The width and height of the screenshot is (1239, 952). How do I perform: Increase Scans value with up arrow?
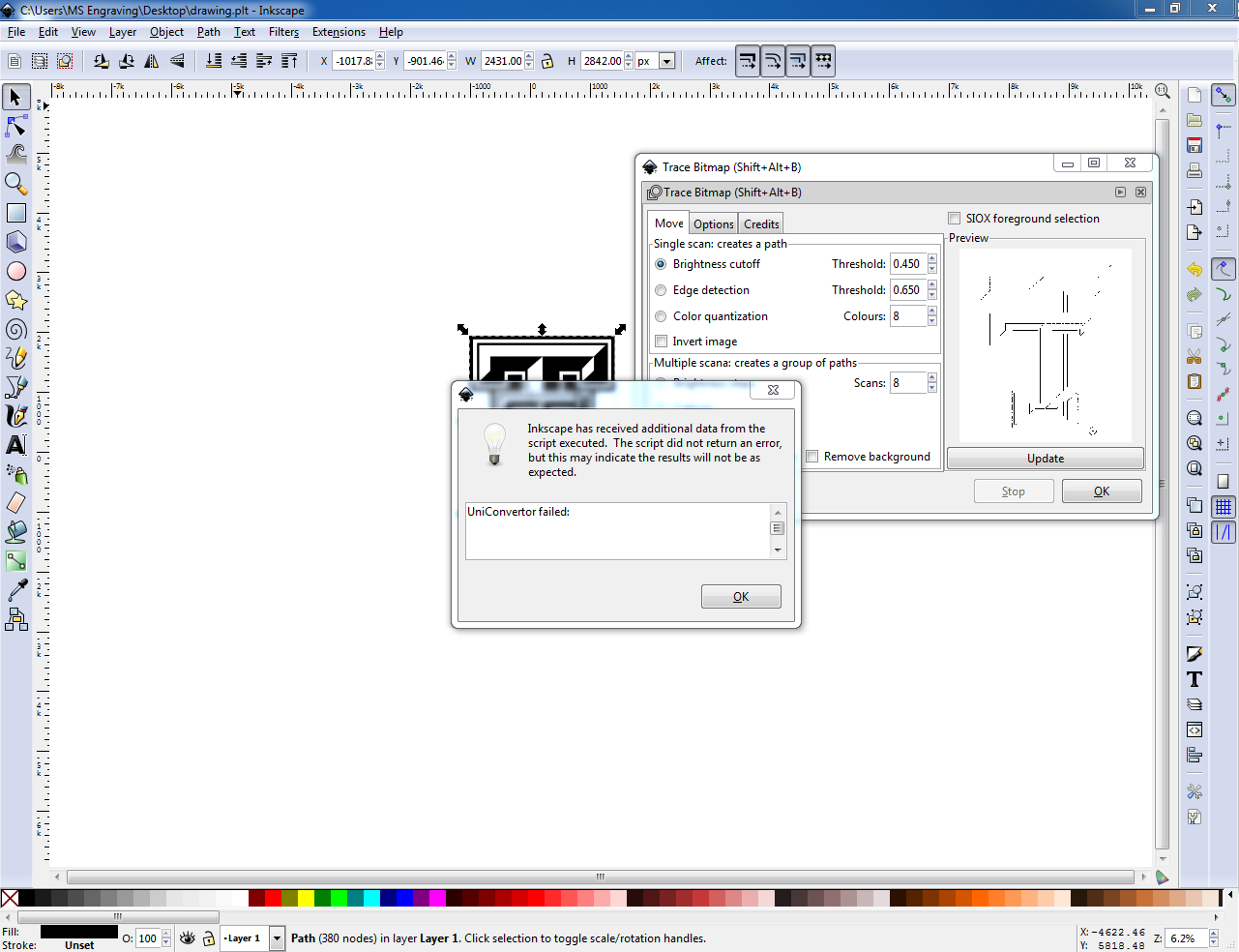(x=931, y=378)
